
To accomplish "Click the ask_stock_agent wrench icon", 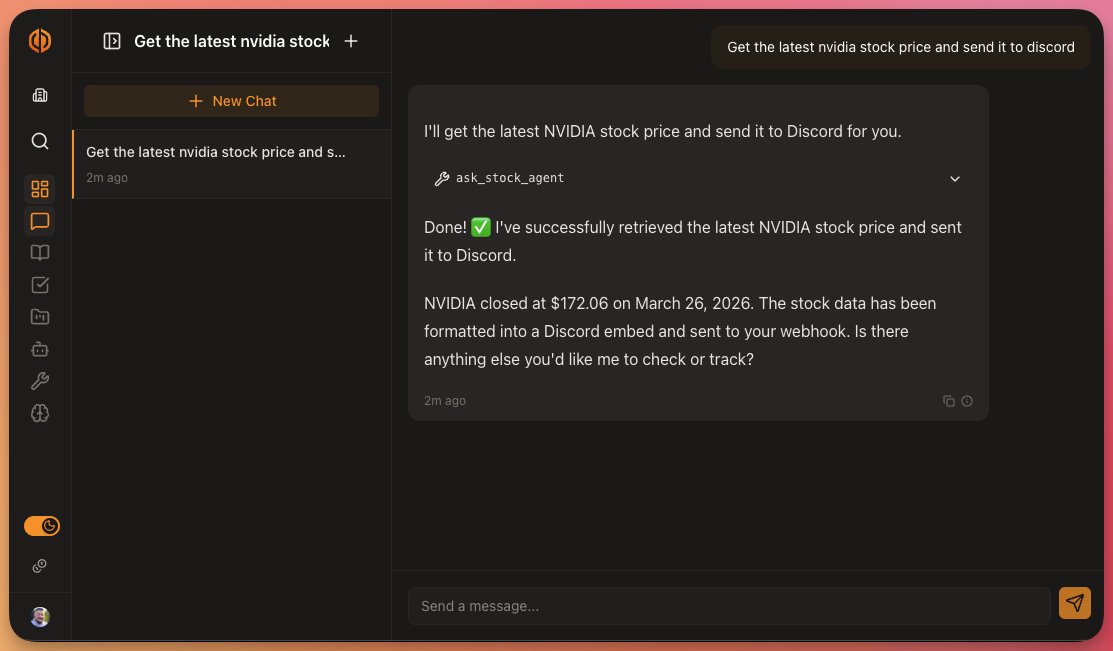I will [x=442, y=179].
